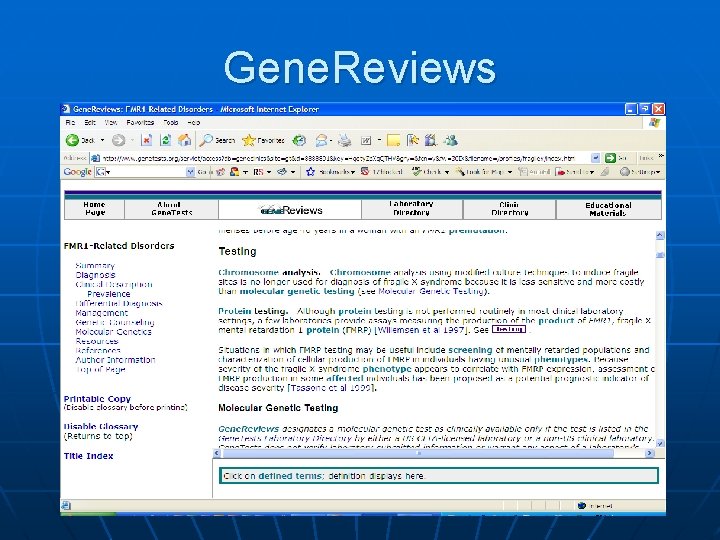Screen dimensions: 720x540
Task: Click the Printable Copy link
Action: (97, 399)
